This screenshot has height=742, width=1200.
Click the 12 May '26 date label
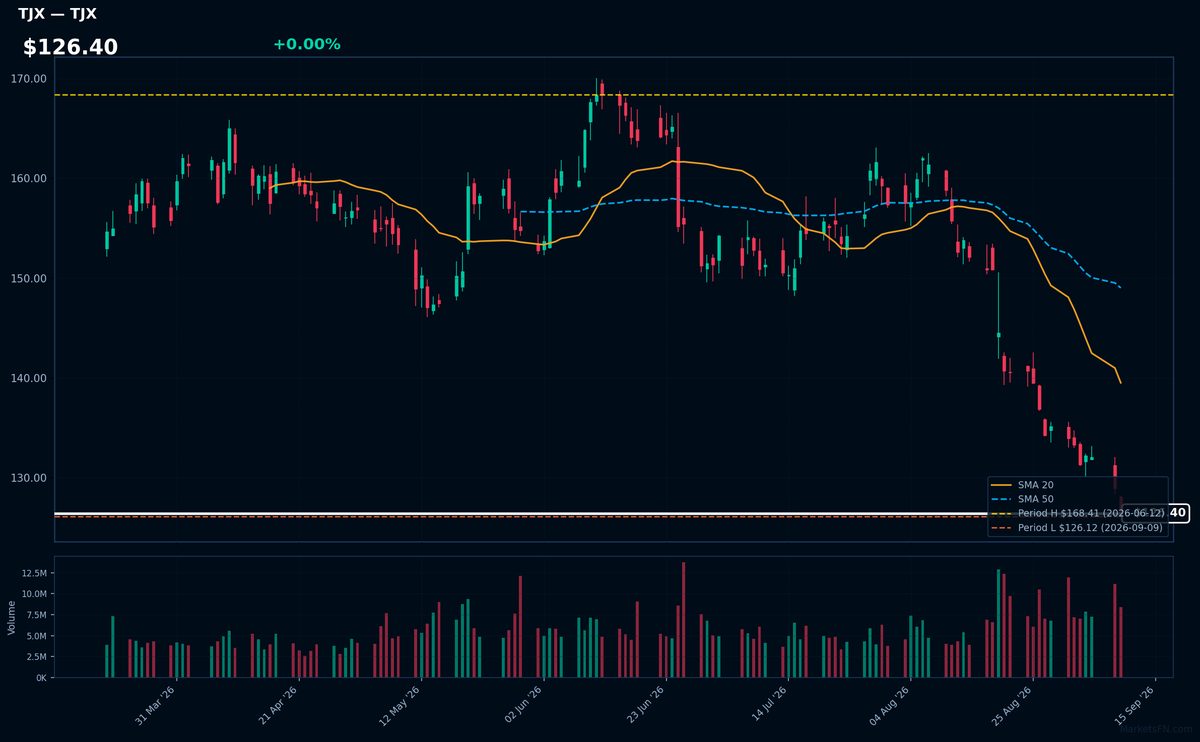point(400,704)
